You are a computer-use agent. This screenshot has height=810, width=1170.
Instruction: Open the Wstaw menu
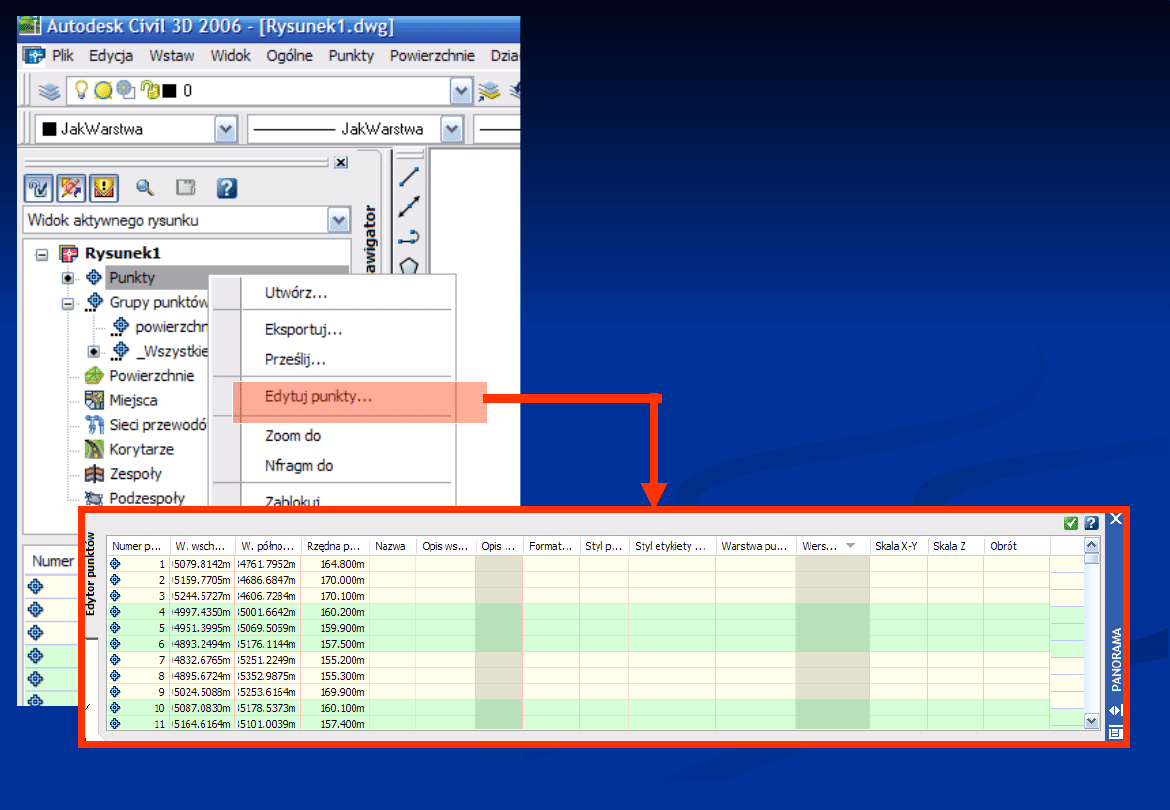point(172,56)
